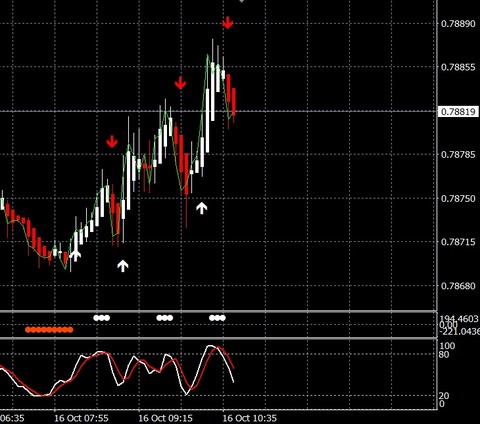The height and width of the screenshot is (424, 480).
Task: Select white buy arrow near 0.78750 level
Action: (x=202, y=208)
